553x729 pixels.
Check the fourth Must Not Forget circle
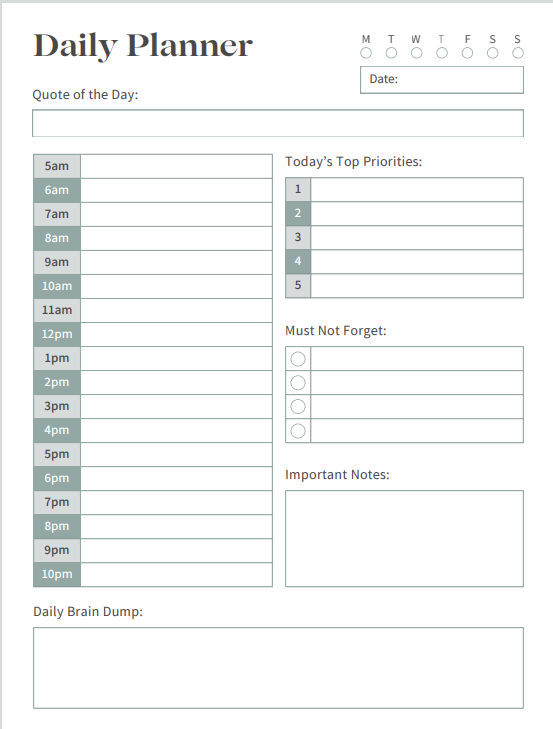[x=298, y=431]
